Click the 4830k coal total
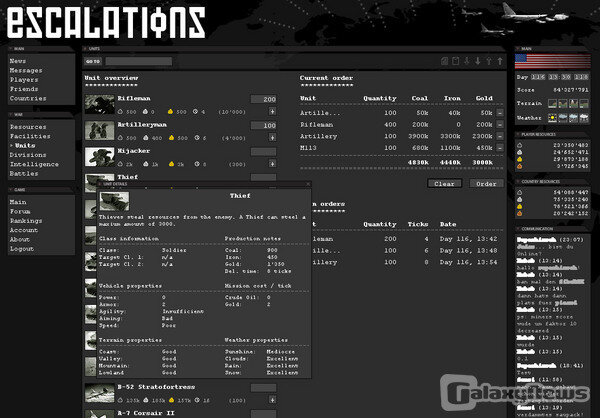Viewport: 600px width, 418px height. 418,163
